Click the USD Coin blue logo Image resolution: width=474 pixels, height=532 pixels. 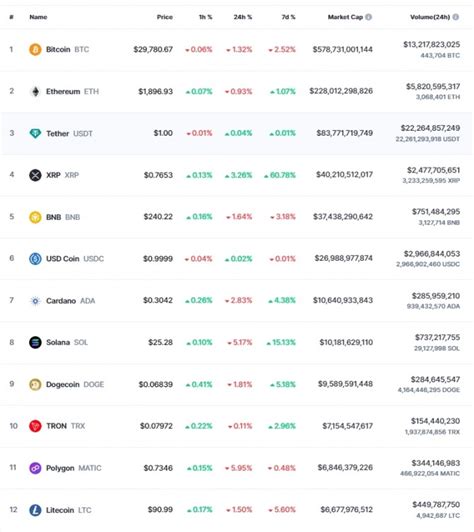coord(35,259)
